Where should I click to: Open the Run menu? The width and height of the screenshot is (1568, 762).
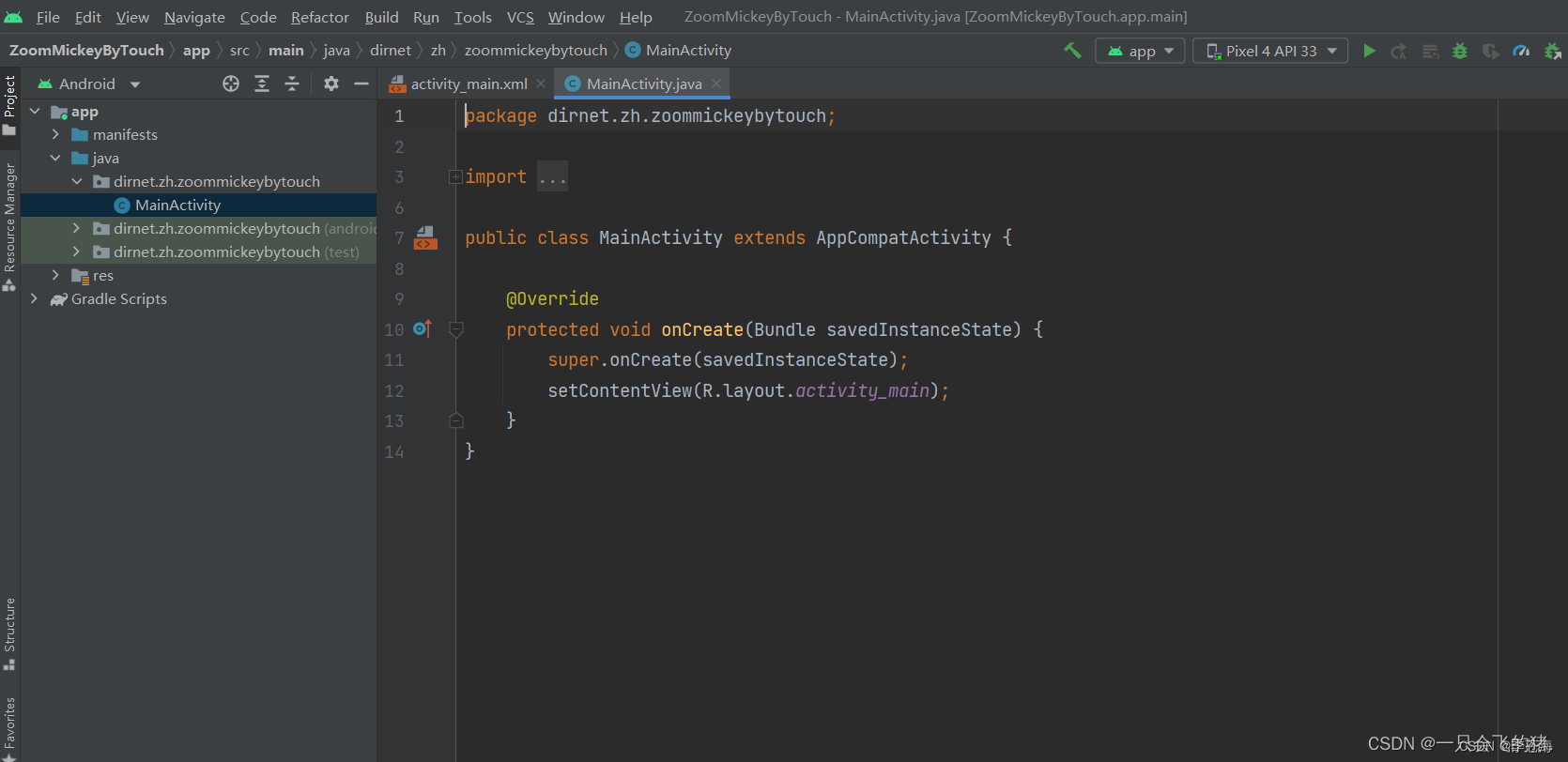pyautogui.click(x=426, y=17)
